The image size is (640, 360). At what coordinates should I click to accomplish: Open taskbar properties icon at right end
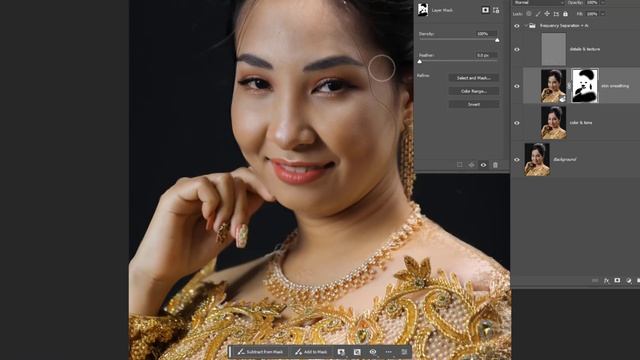click(404, 352)
